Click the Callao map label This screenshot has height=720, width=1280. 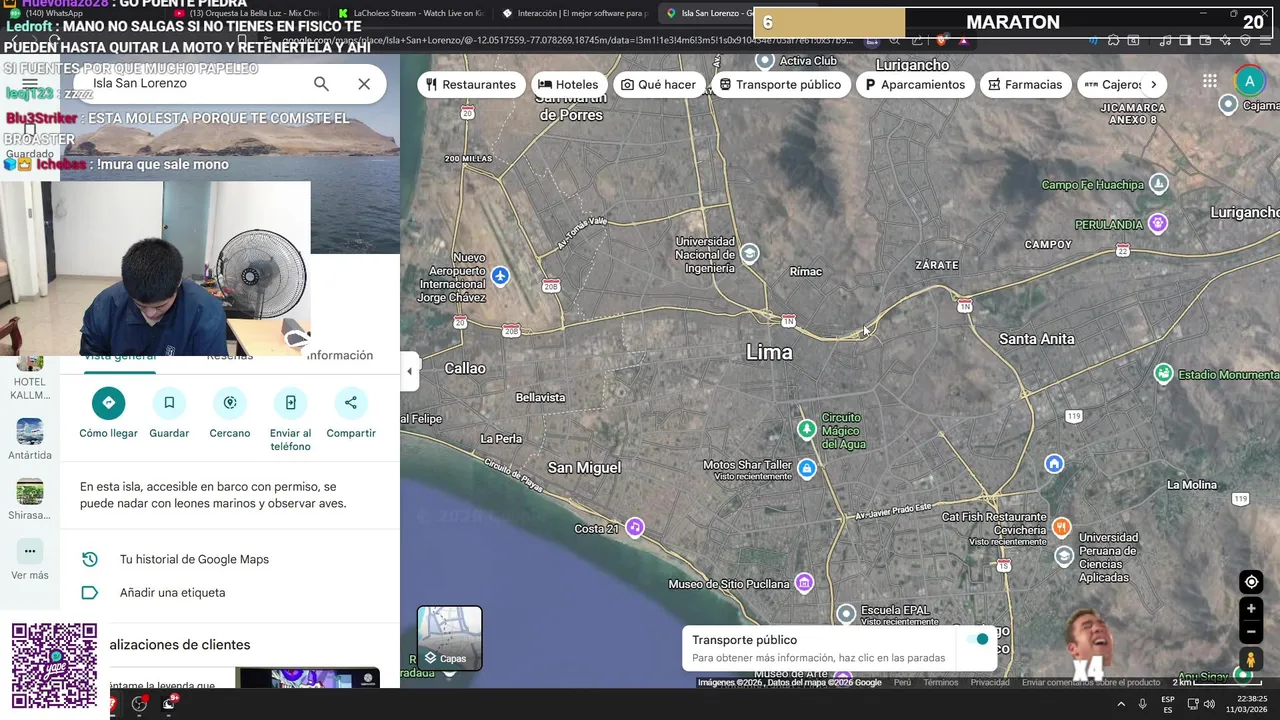465,368
